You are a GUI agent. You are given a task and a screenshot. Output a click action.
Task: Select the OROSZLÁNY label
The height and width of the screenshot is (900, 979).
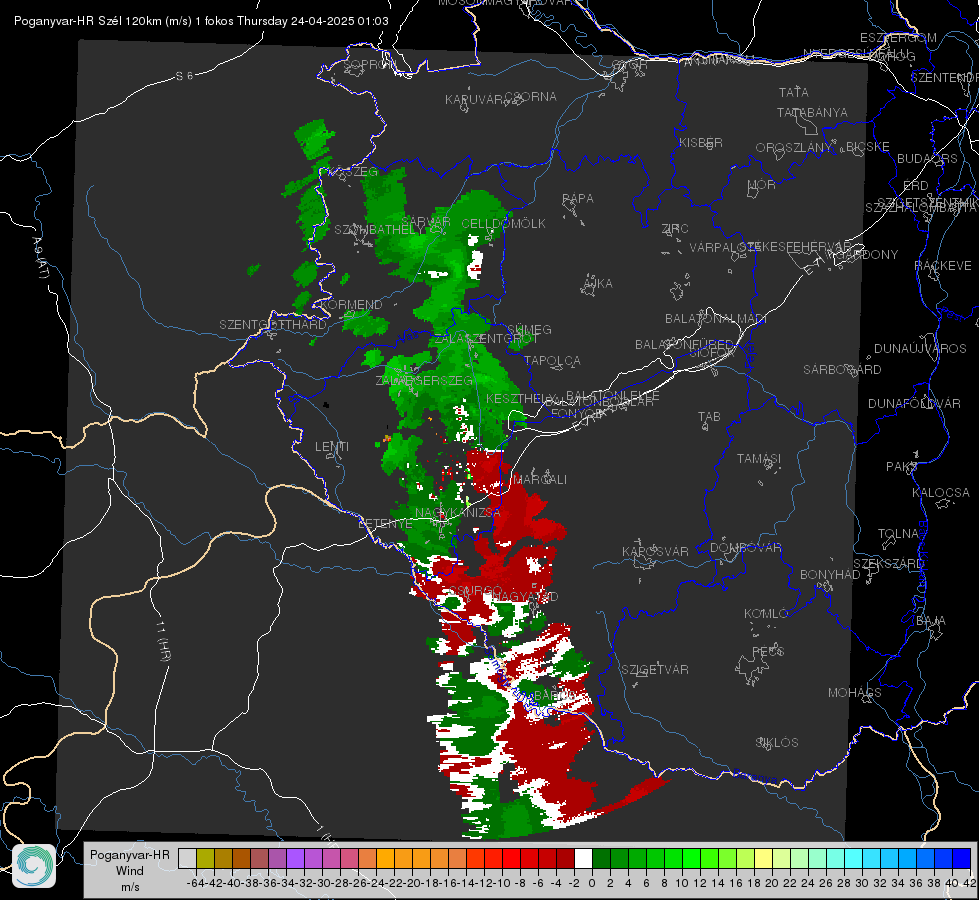pyautogui.click(x=794, y=148)
